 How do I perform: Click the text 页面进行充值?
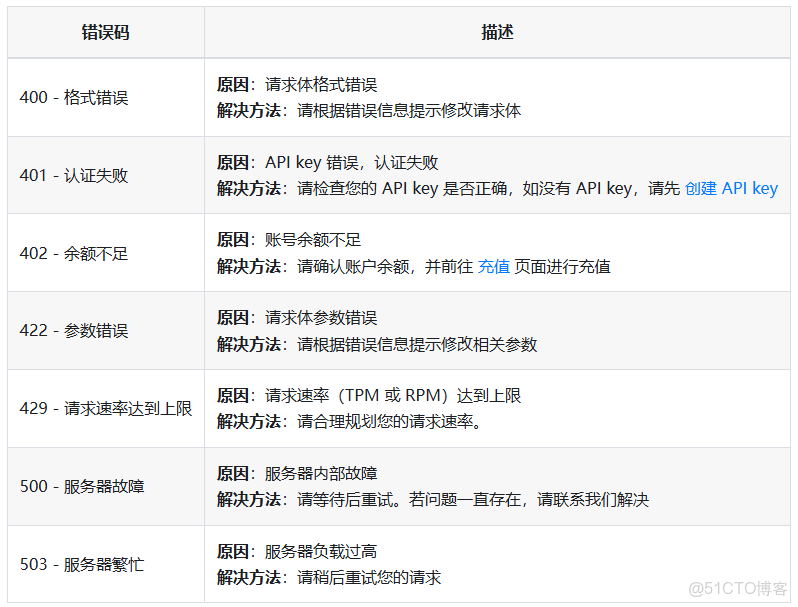point(562,266)
